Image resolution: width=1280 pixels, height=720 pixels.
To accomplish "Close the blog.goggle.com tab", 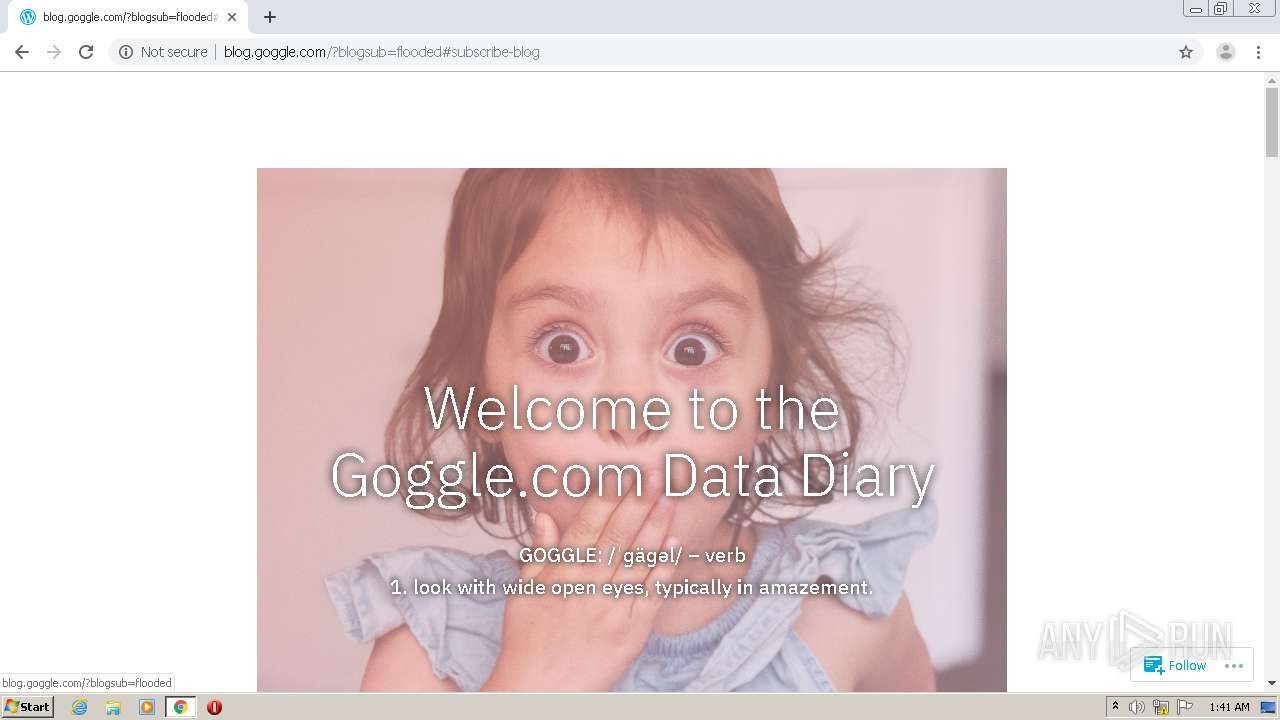I will coord(232,17).
